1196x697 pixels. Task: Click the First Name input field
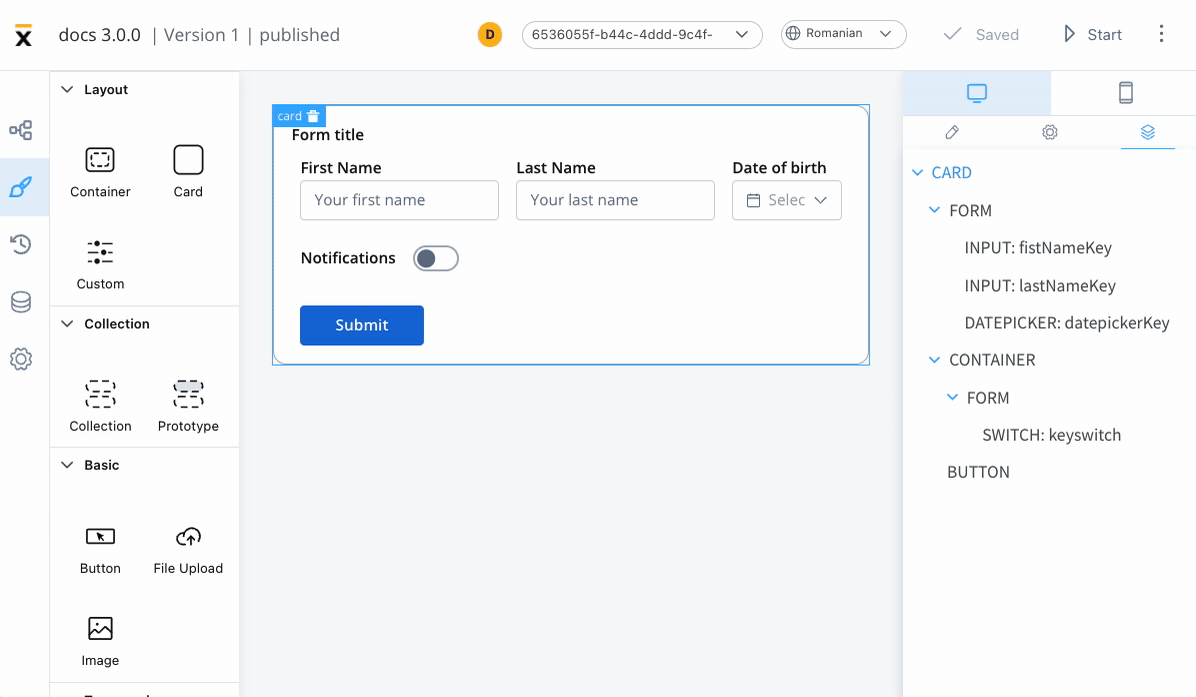click(399, 200)
